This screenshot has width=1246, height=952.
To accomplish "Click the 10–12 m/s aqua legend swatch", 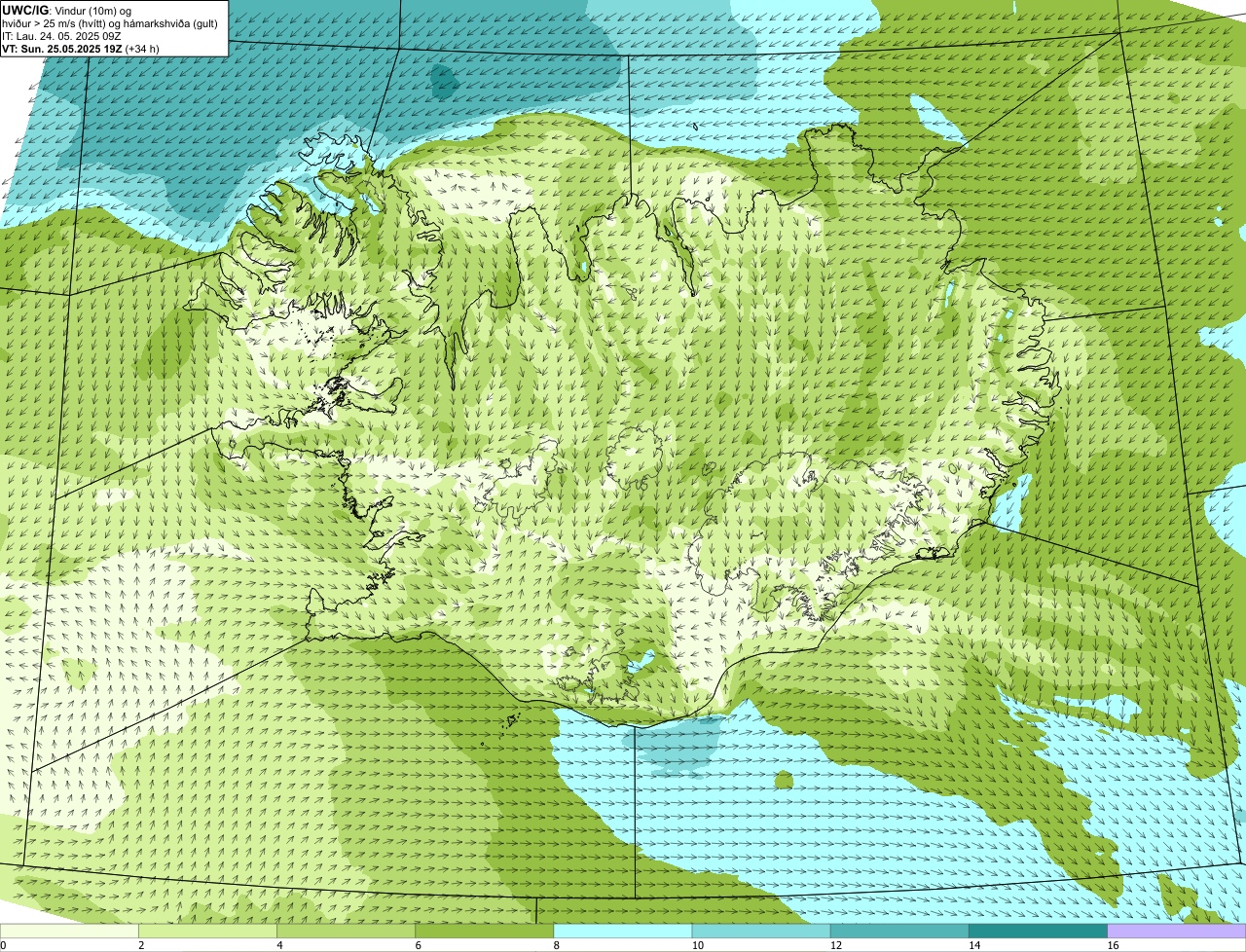I will [x=761, y=932].
